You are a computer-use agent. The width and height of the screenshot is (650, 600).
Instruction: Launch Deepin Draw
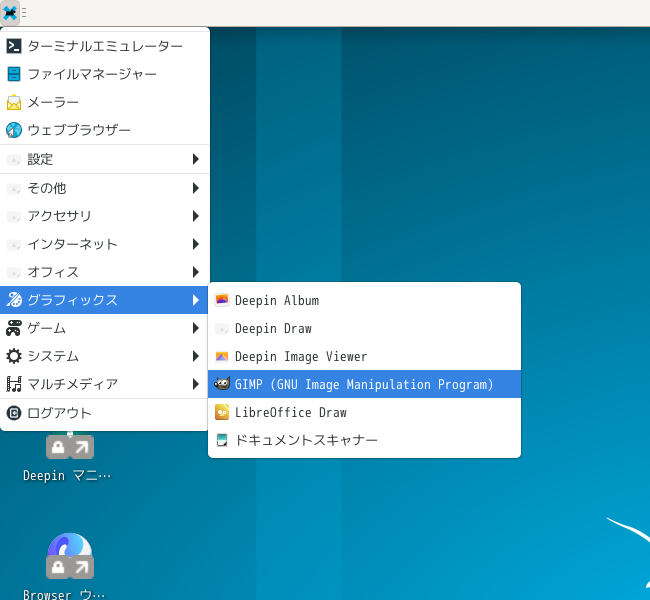364,328
